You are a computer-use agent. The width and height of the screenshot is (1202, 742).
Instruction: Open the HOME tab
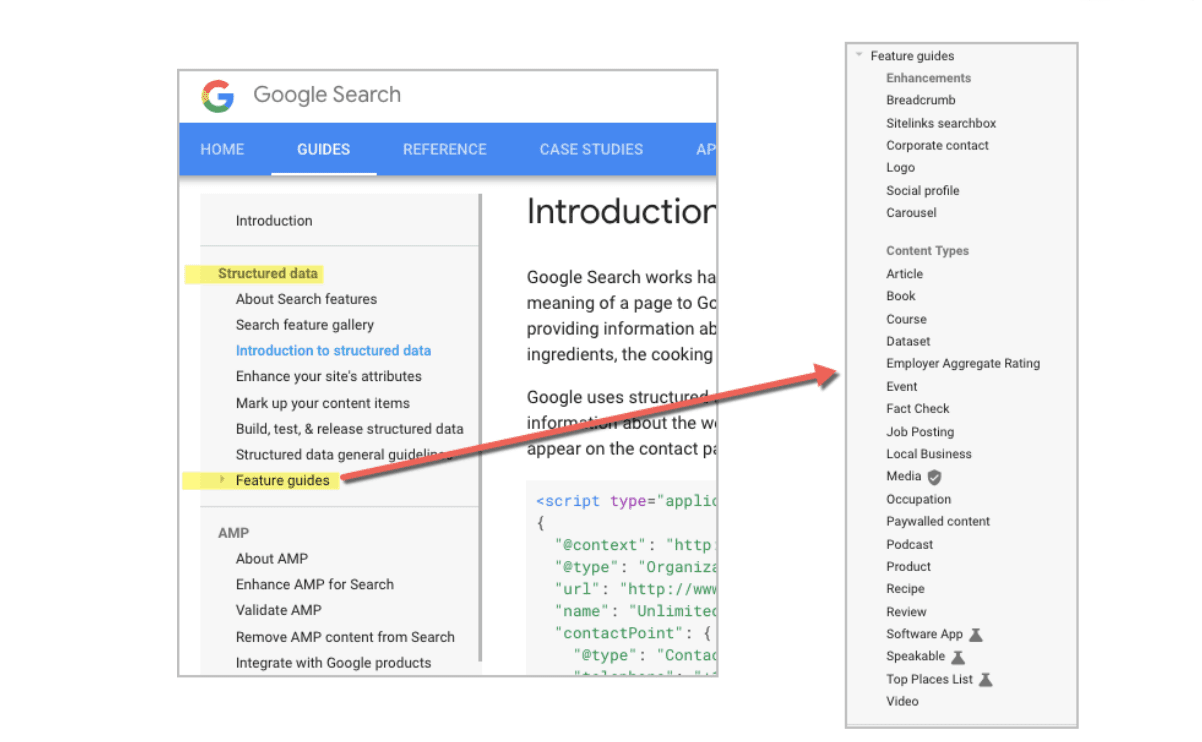click(222, 149)
